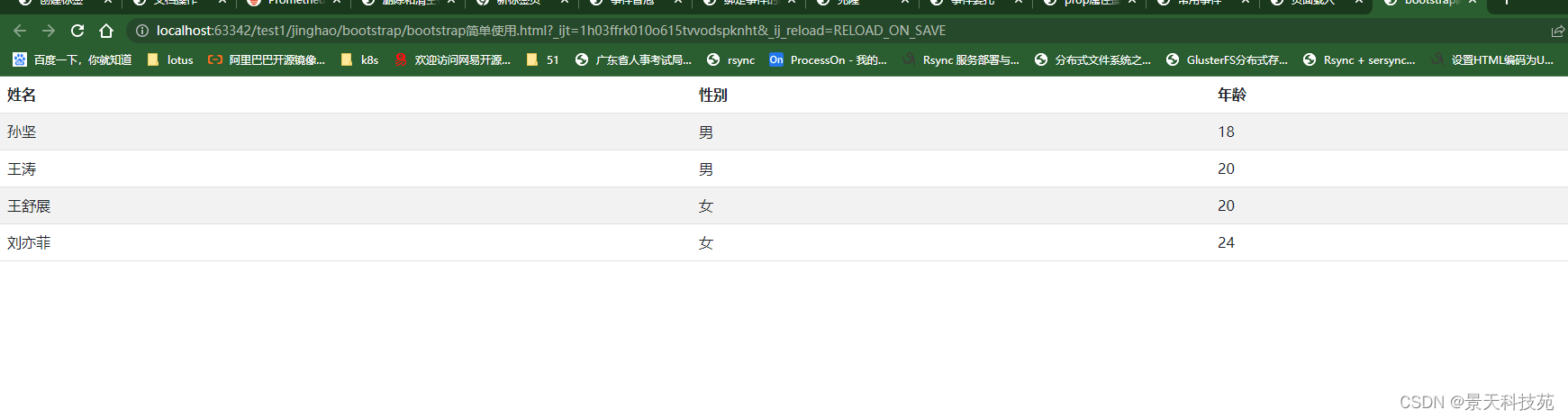Open the Rsync 服务部署与 bookmark
The height and width of the screenshot is (419, 1568).
961,59
